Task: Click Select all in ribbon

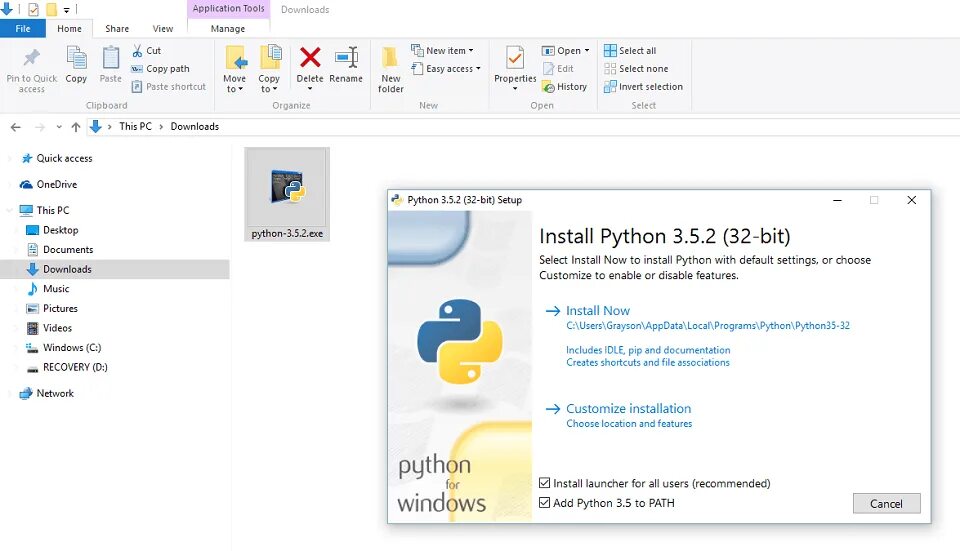Action: point(630,51)
